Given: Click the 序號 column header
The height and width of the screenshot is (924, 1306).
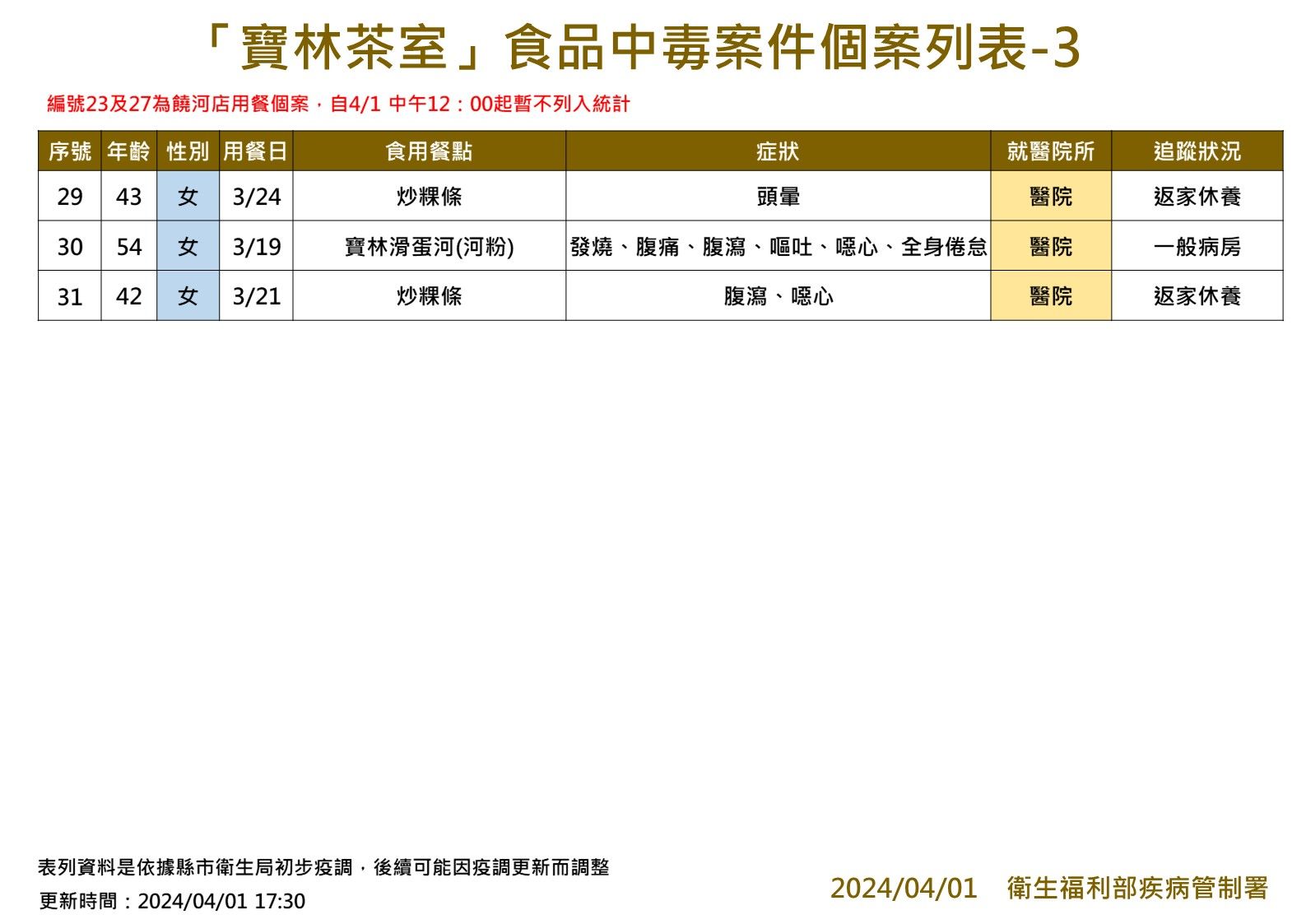Looking at the screenshot, I should [70, 151].
